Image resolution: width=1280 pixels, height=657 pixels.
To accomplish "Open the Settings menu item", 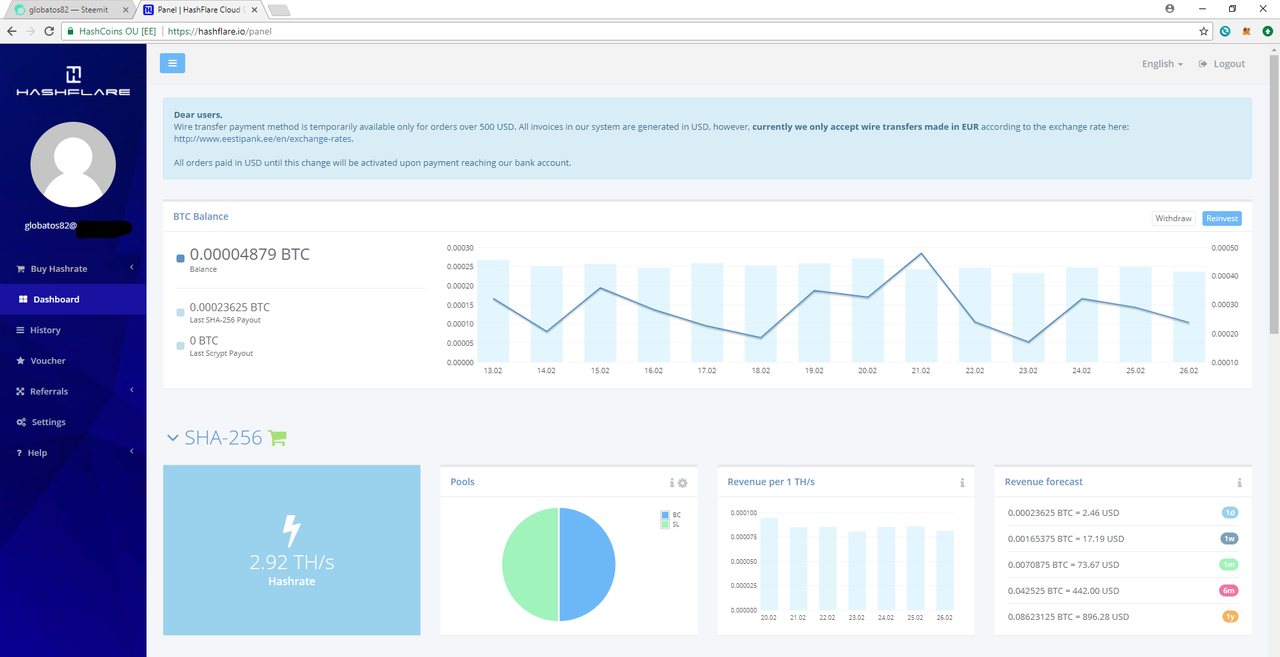I will [x=73, y=422].
